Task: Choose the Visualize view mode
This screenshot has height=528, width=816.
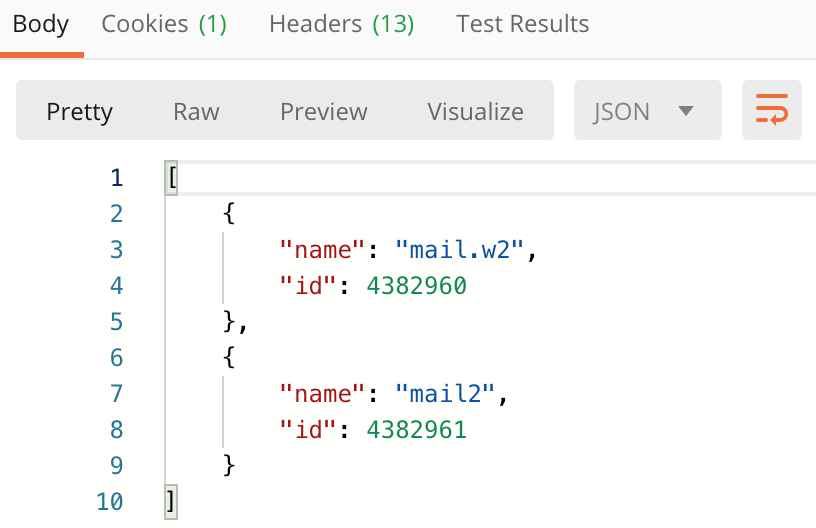Action: (476, 111)
